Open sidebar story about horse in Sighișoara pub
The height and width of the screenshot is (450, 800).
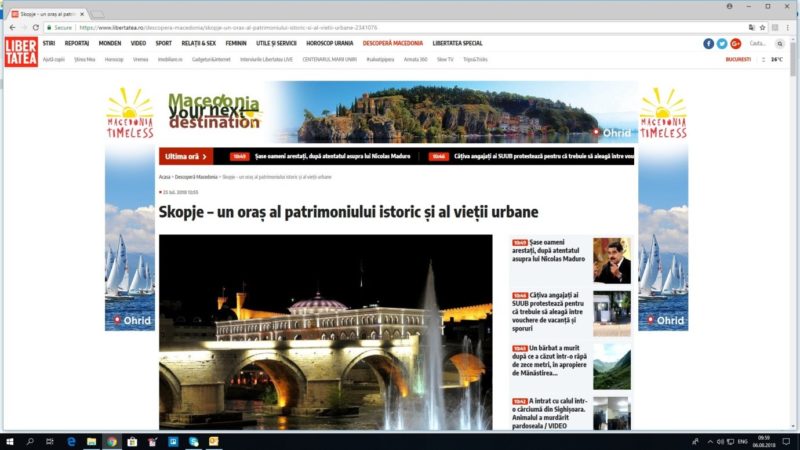[x=550, y=414]
